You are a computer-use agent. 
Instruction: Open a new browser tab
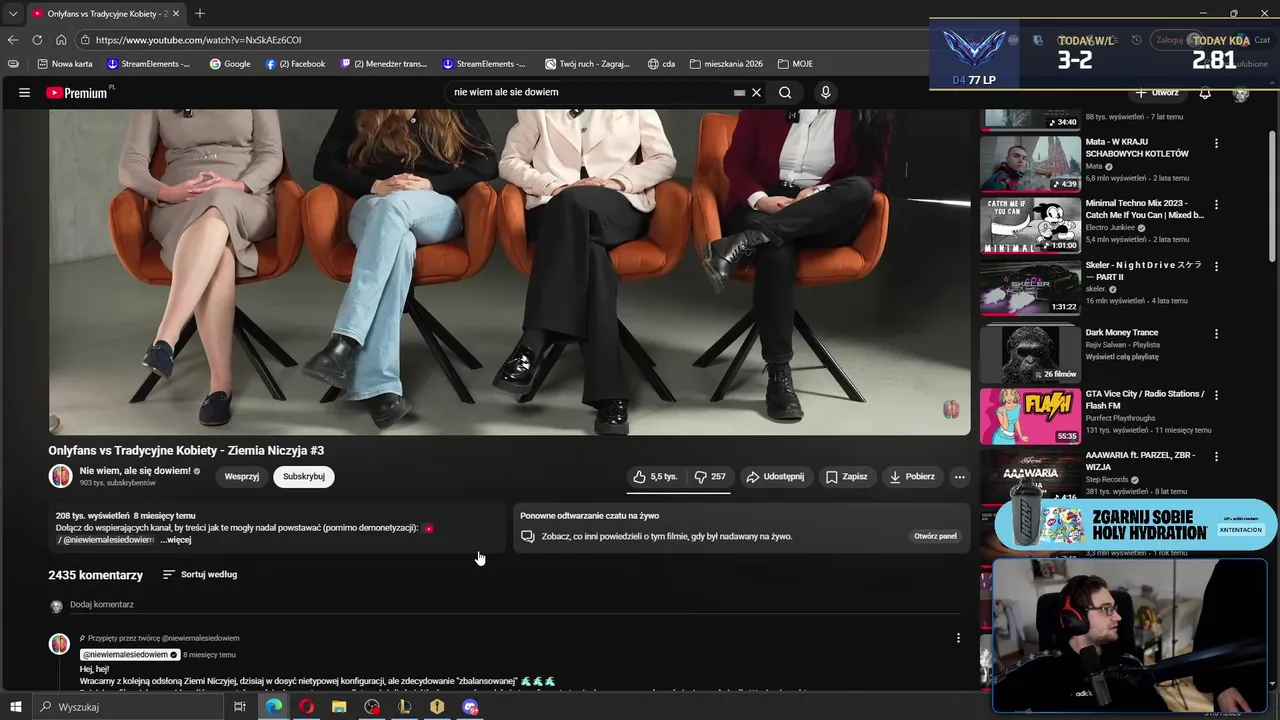point(200,14)
